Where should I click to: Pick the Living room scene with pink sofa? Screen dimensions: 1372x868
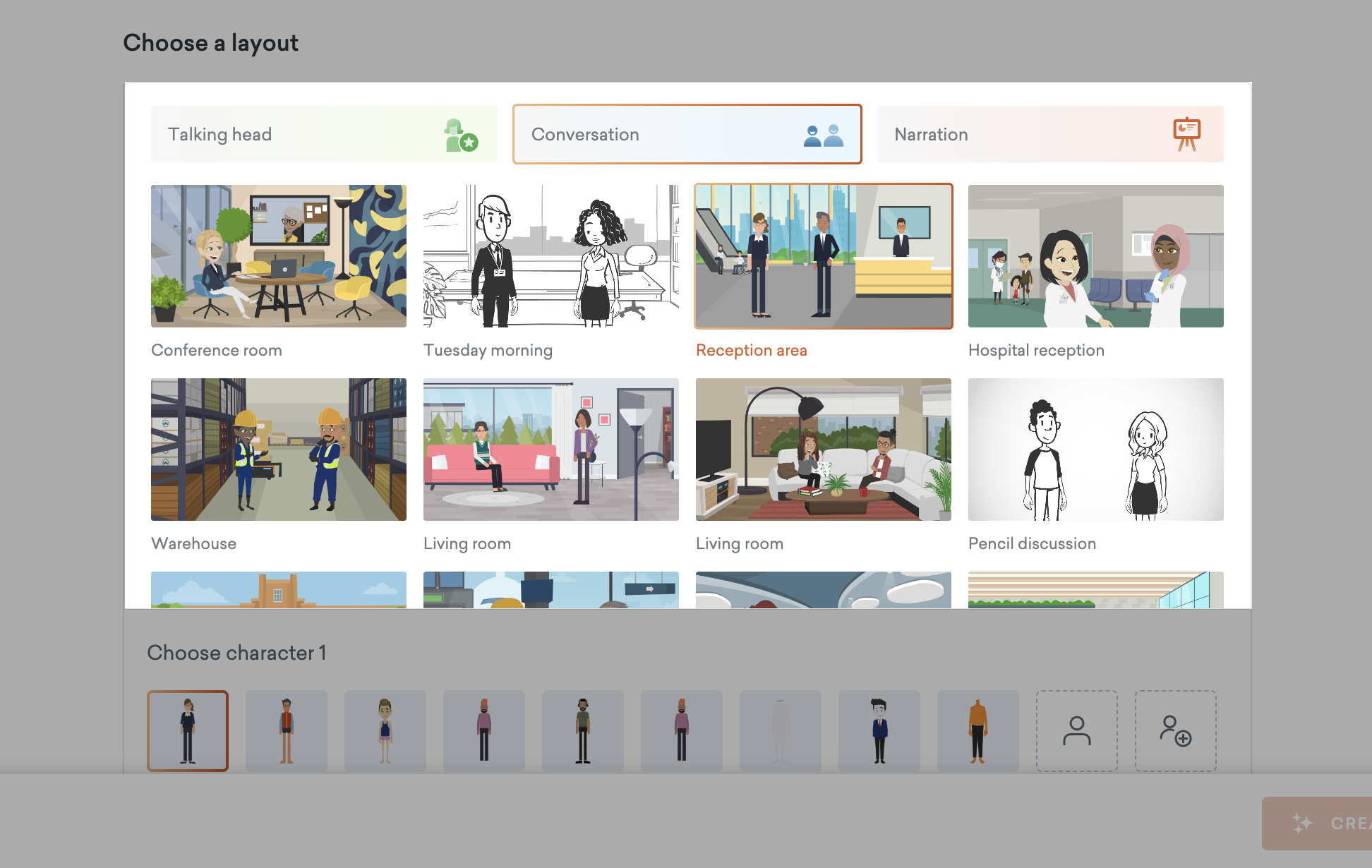pos(550,450)
